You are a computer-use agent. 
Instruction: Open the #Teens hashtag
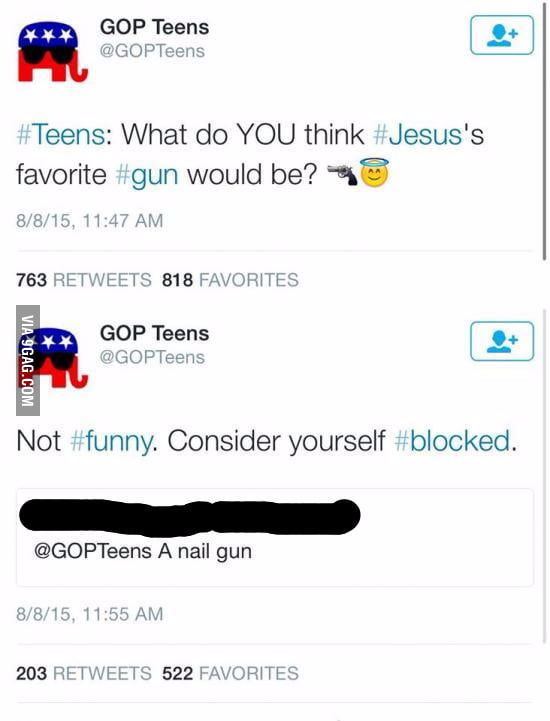[60, 135]
